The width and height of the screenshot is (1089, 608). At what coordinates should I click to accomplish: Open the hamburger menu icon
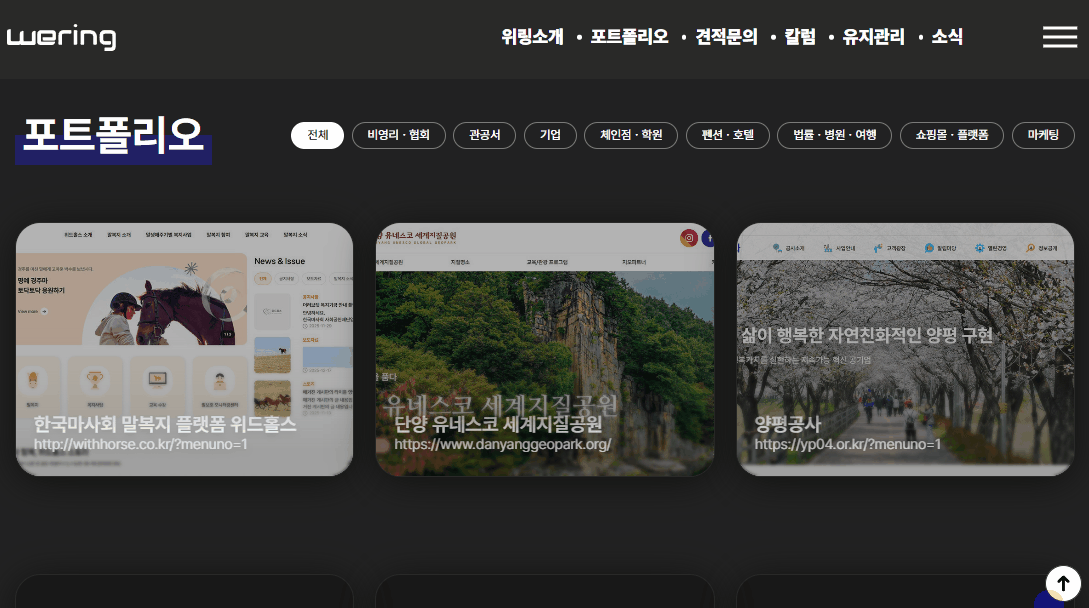[1060, 37]
